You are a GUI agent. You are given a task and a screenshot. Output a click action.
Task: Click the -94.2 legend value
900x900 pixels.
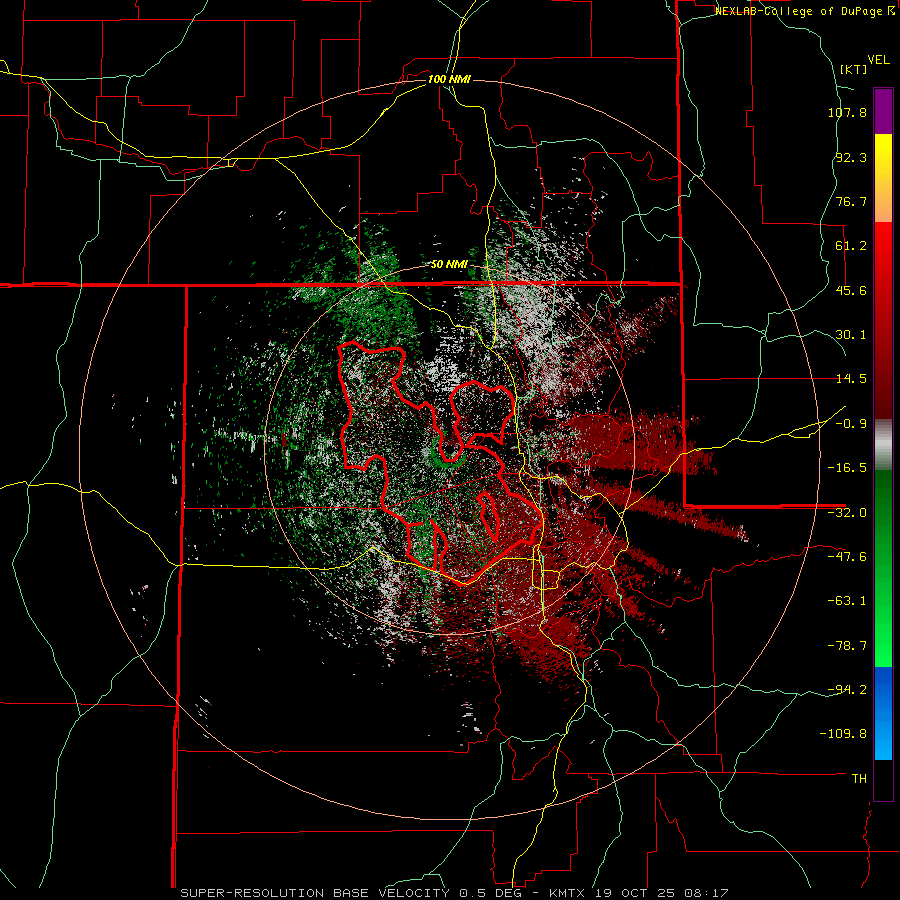[x=847, y=690]
